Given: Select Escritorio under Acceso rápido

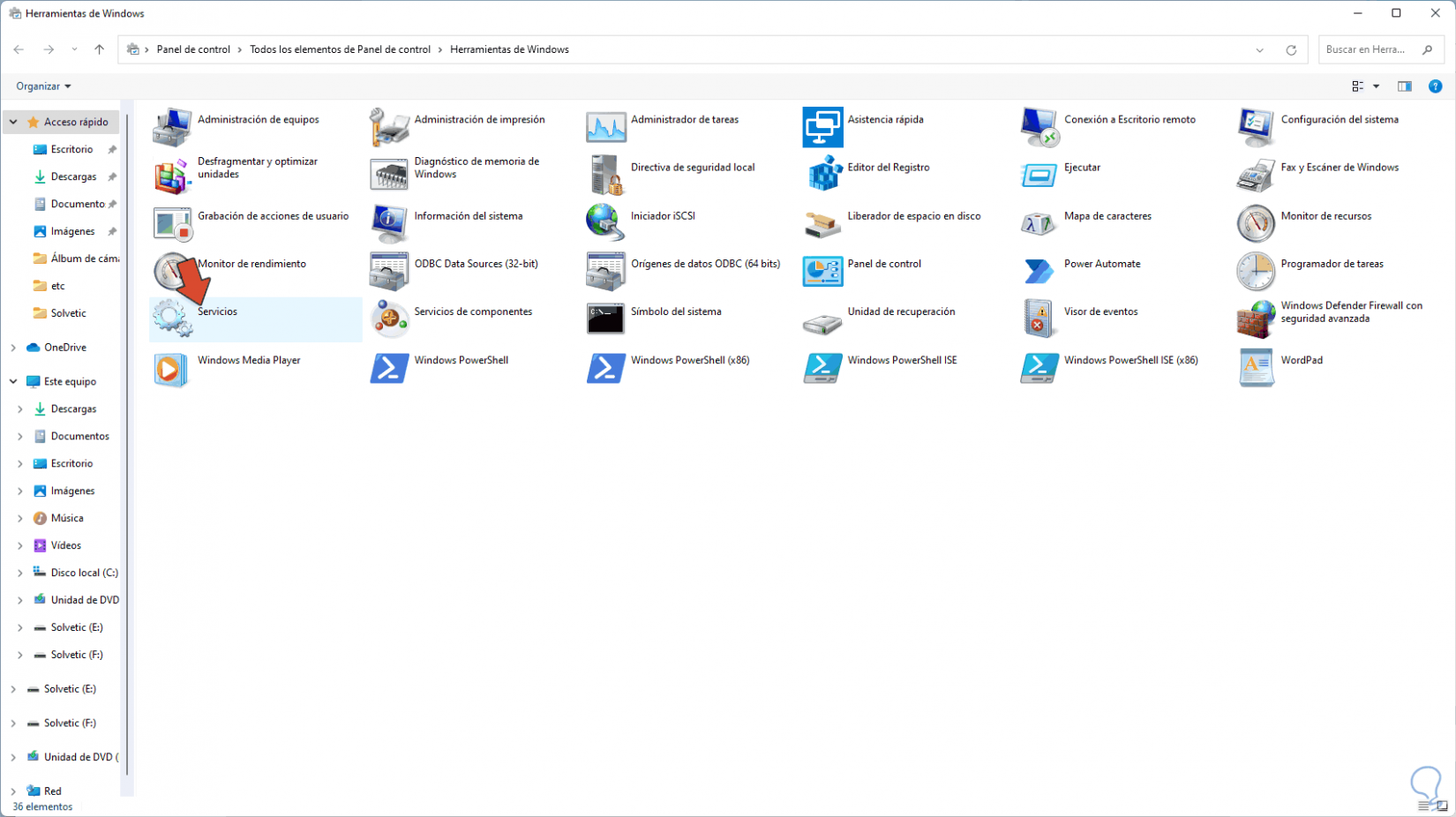Looking at the screenshot, I should point(71,150).
